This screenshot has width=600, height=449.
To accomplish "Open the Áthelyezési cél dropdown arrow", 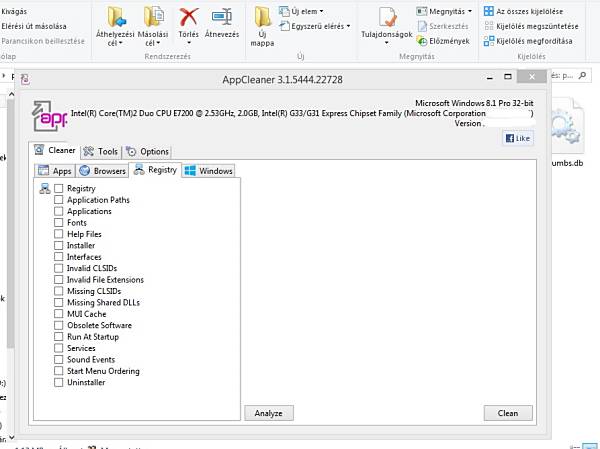I will (121, 43).
